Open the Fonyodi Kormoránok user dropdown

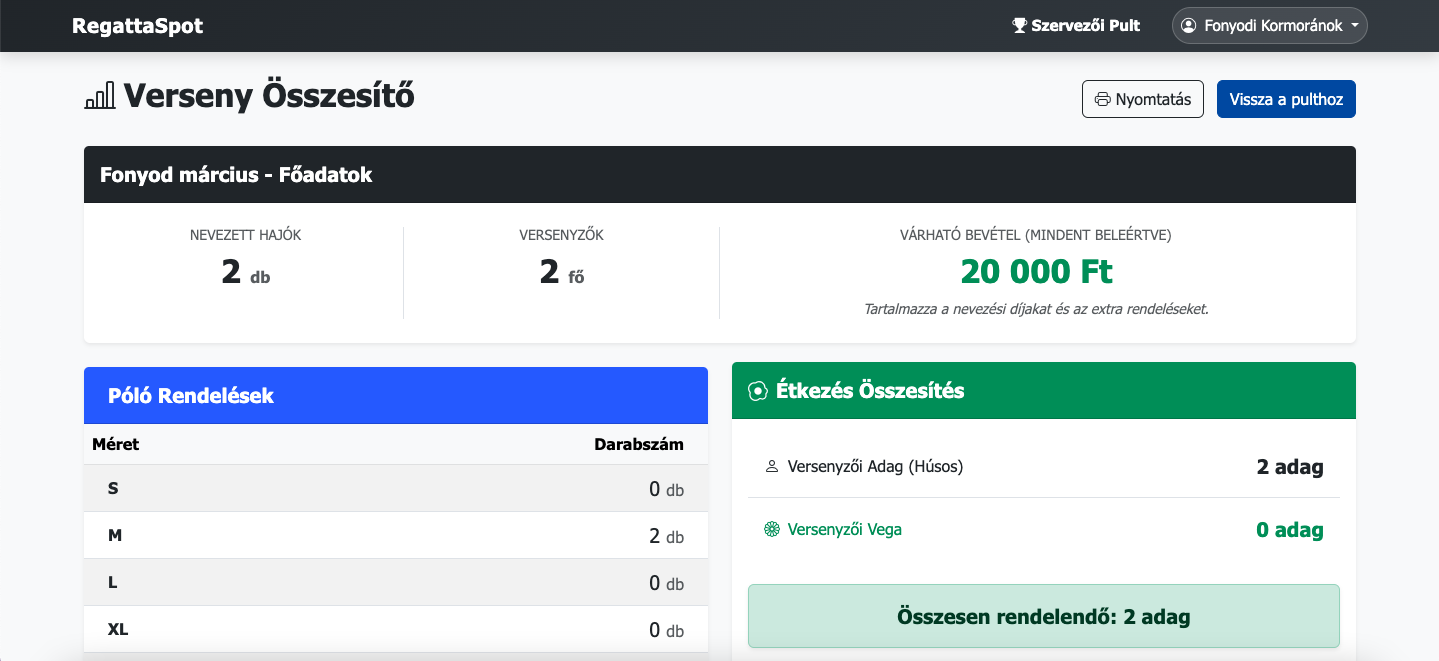[1269, 26]
